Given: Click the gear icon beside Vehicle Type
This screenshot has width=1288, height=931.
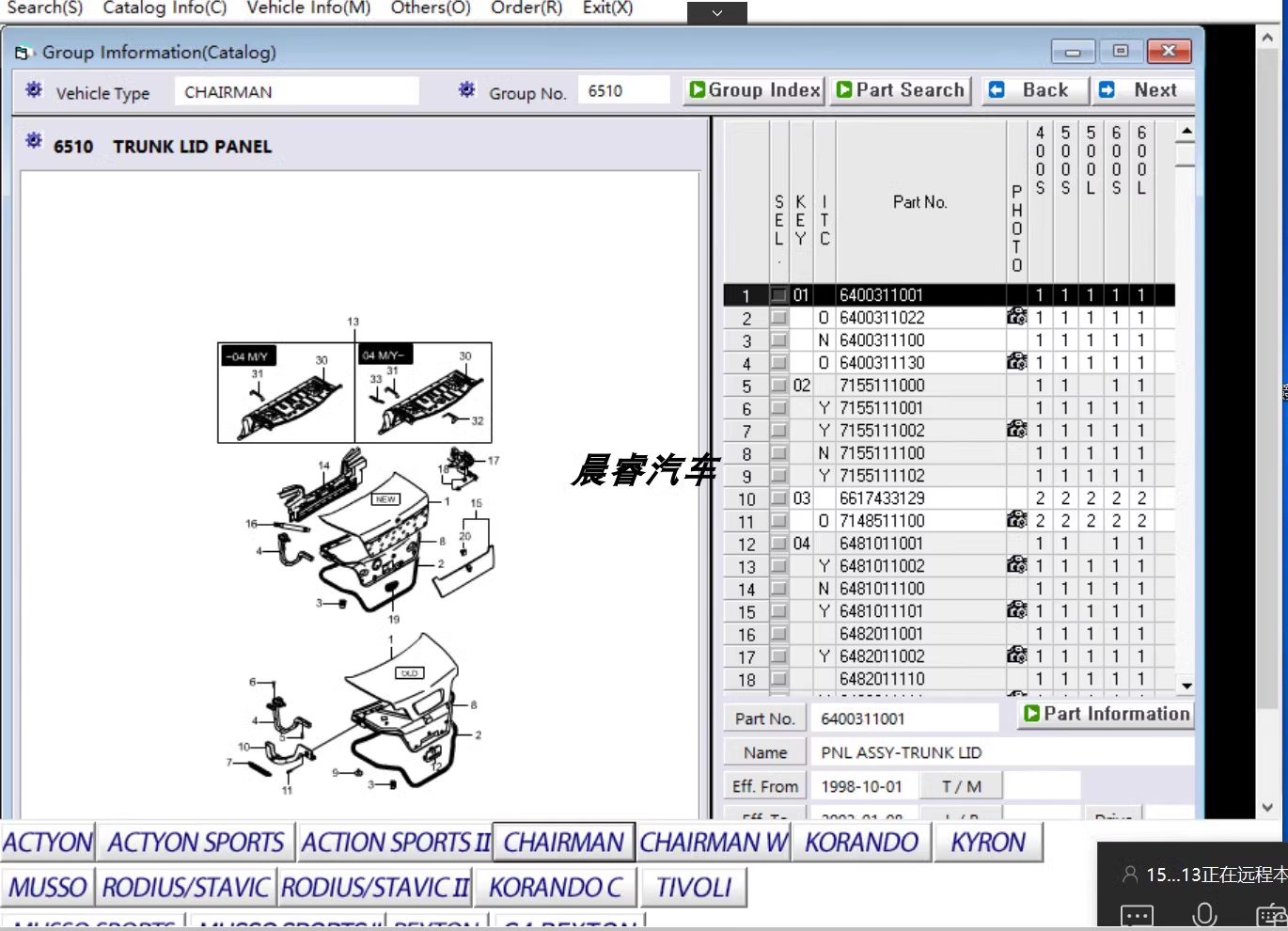Looking at the screenshot, I should pos(34,90).
